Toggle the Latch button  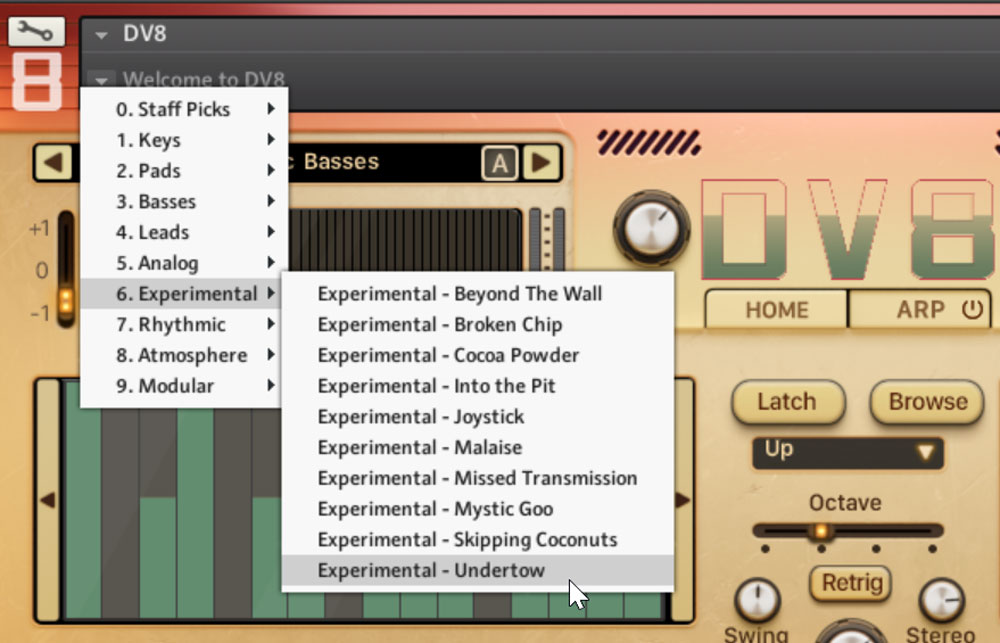tap(788, 402)
